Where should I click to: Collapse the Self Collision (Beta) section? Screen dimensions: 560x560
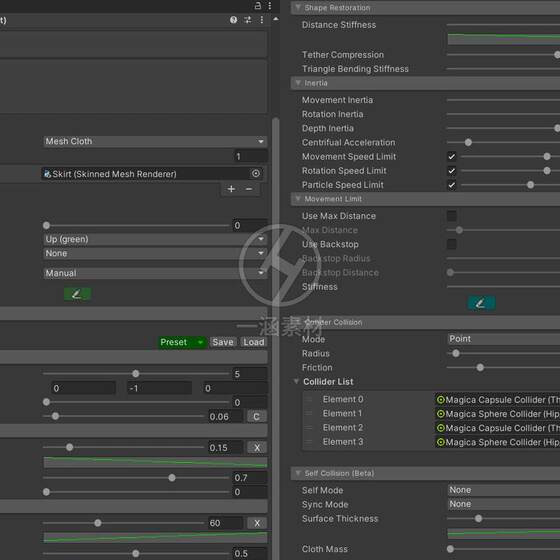coord(298,473)
